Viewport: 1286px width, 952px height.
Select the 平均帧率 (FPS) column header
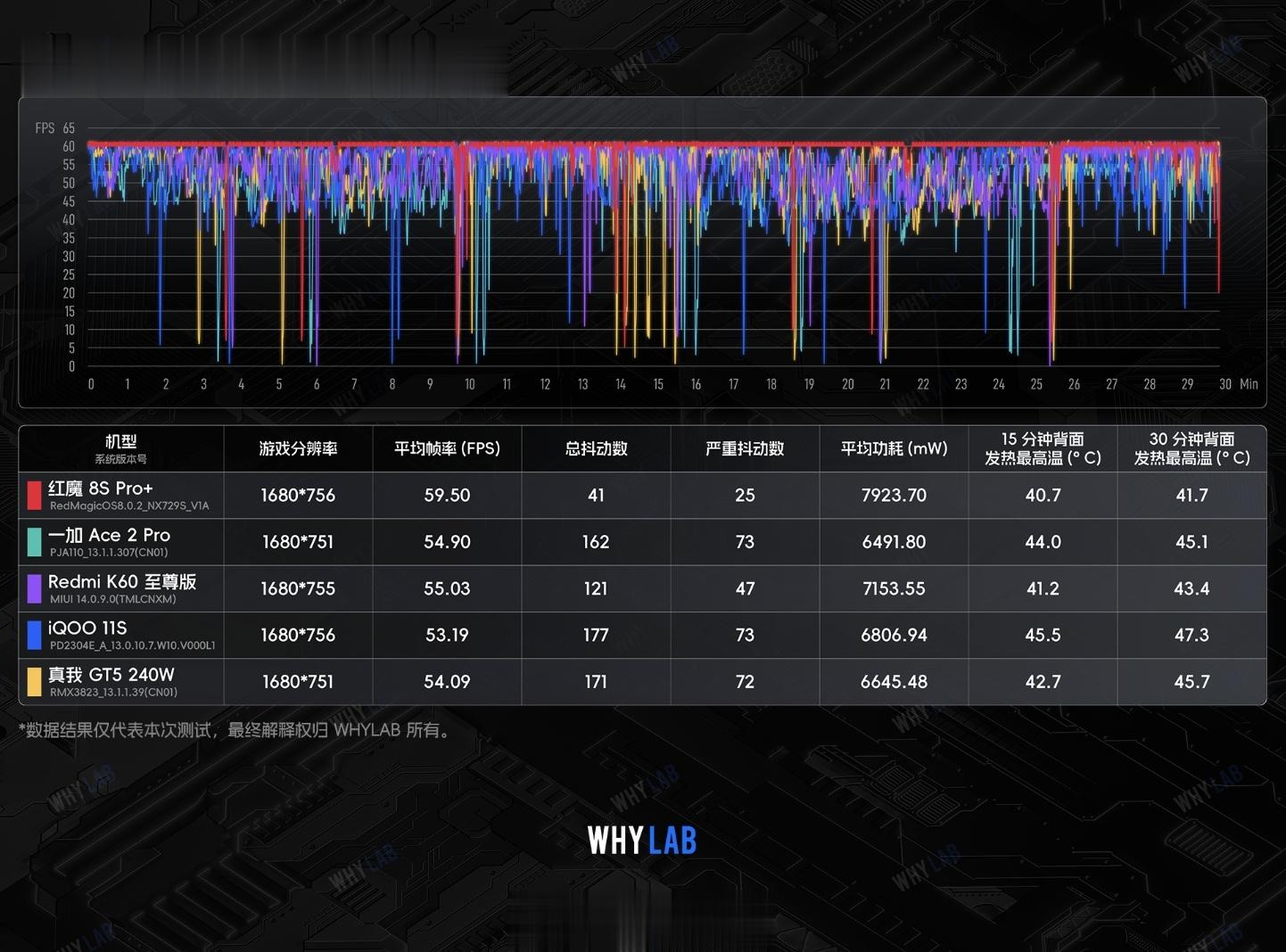447,448
